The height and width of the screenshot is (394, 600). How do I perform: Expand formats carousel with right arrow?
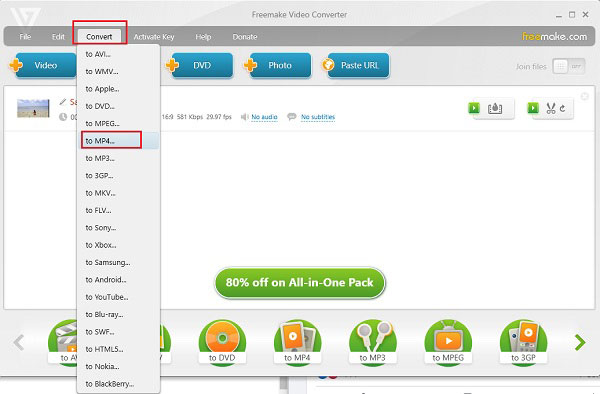click(x=580, y=342)
